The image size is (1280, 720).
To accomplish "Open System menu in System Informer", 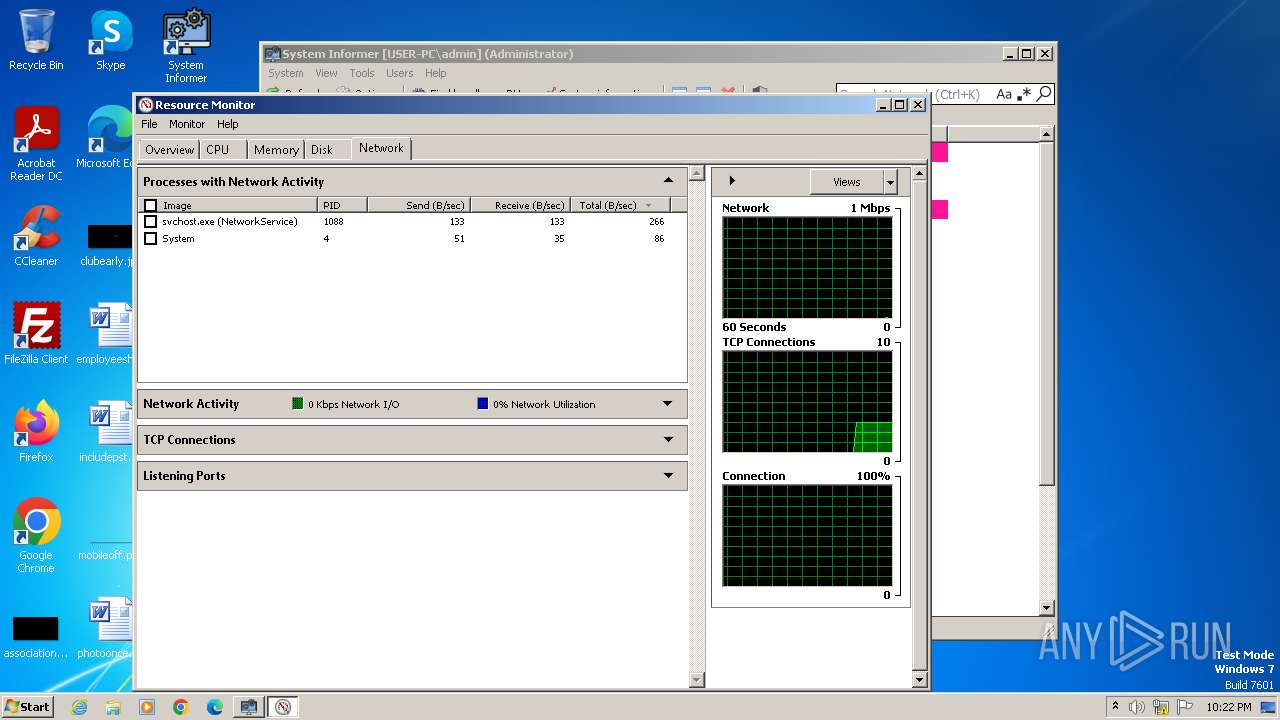I will [286, 73].
